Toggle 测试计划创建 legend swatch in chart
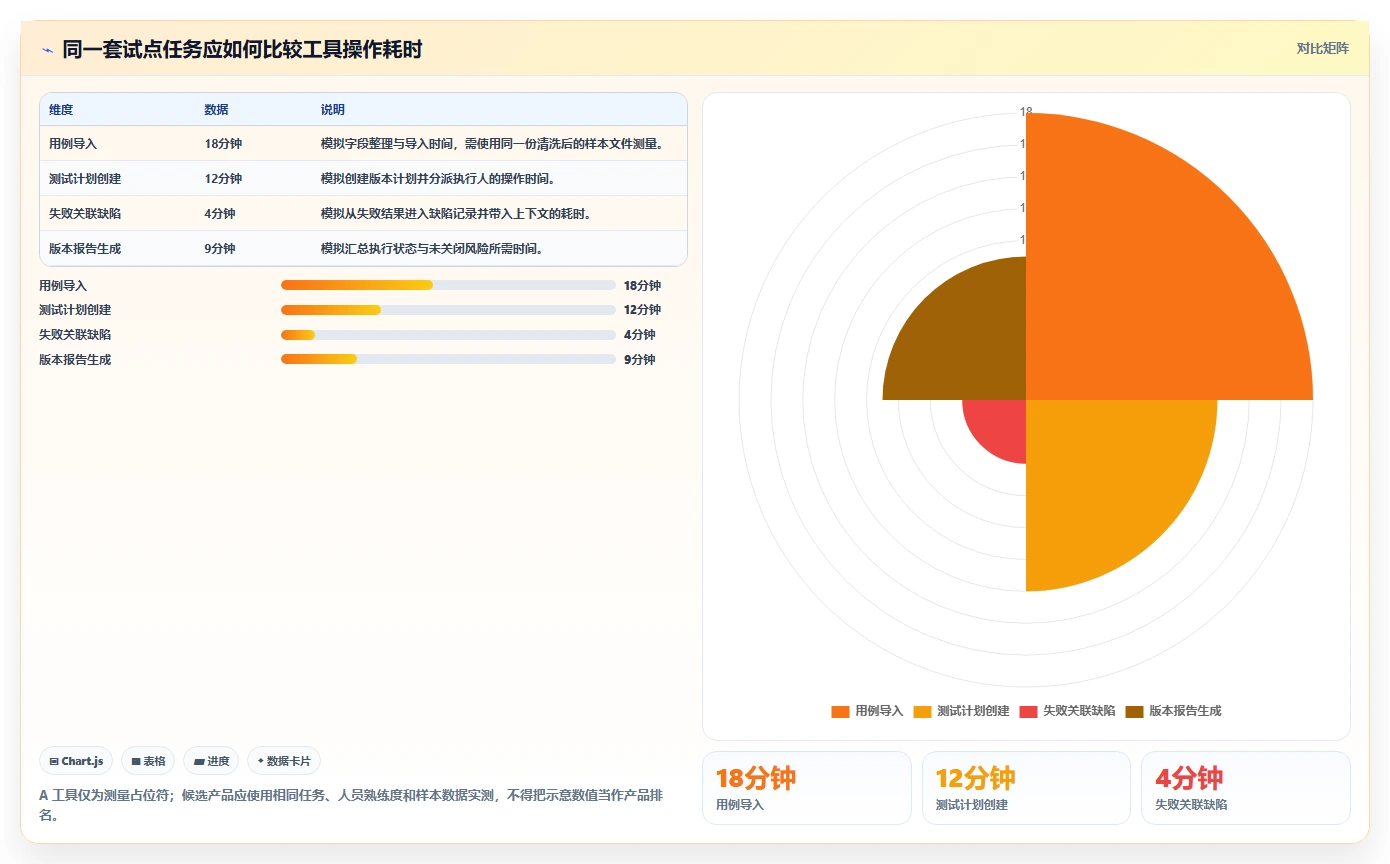Image resolution: width=1390 pixels, height=864 pixels. pos(922,711)
